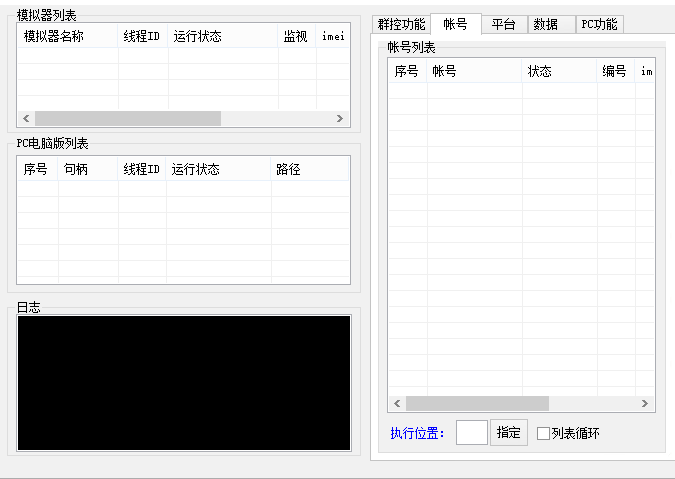The width and height of the screenshot is (675, 479).
Task: Click 监视 column header in emulator list
Action: pos(296,37)
